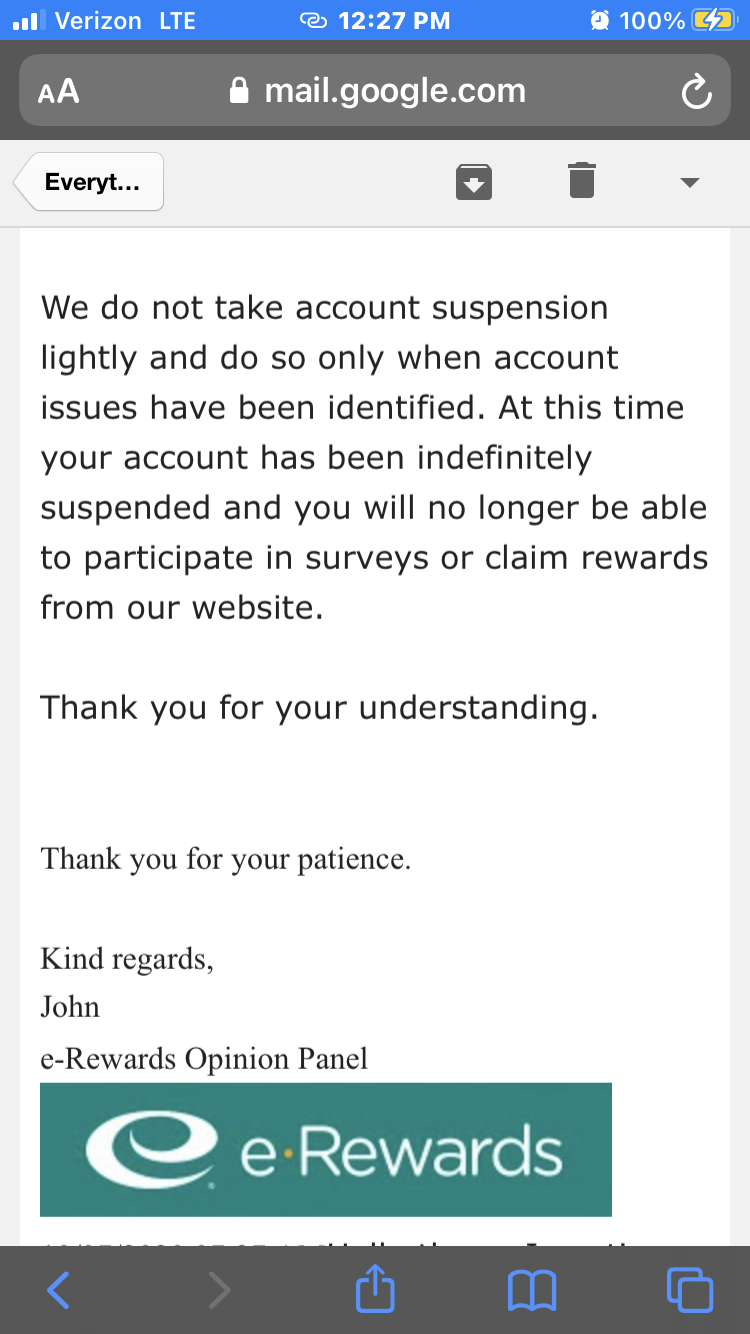The image size is (750, 1334).
Task: Delete this email with the trash icon
Action: pos(582,180)
